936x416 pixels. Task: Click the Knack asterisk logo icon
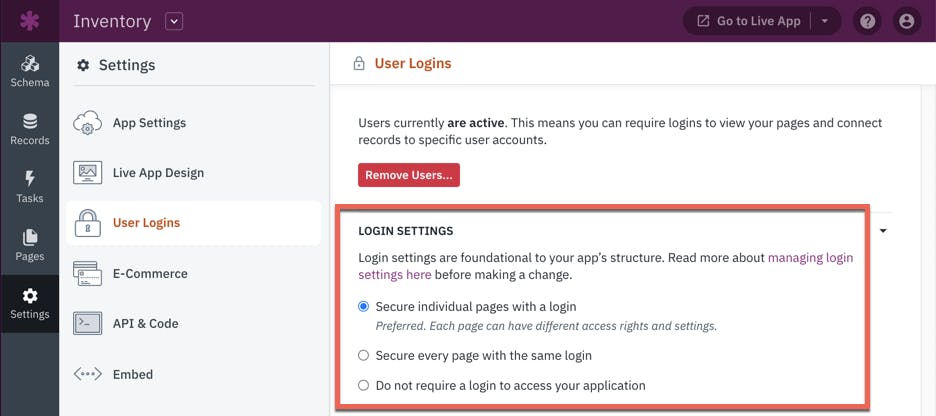(29, 21)
